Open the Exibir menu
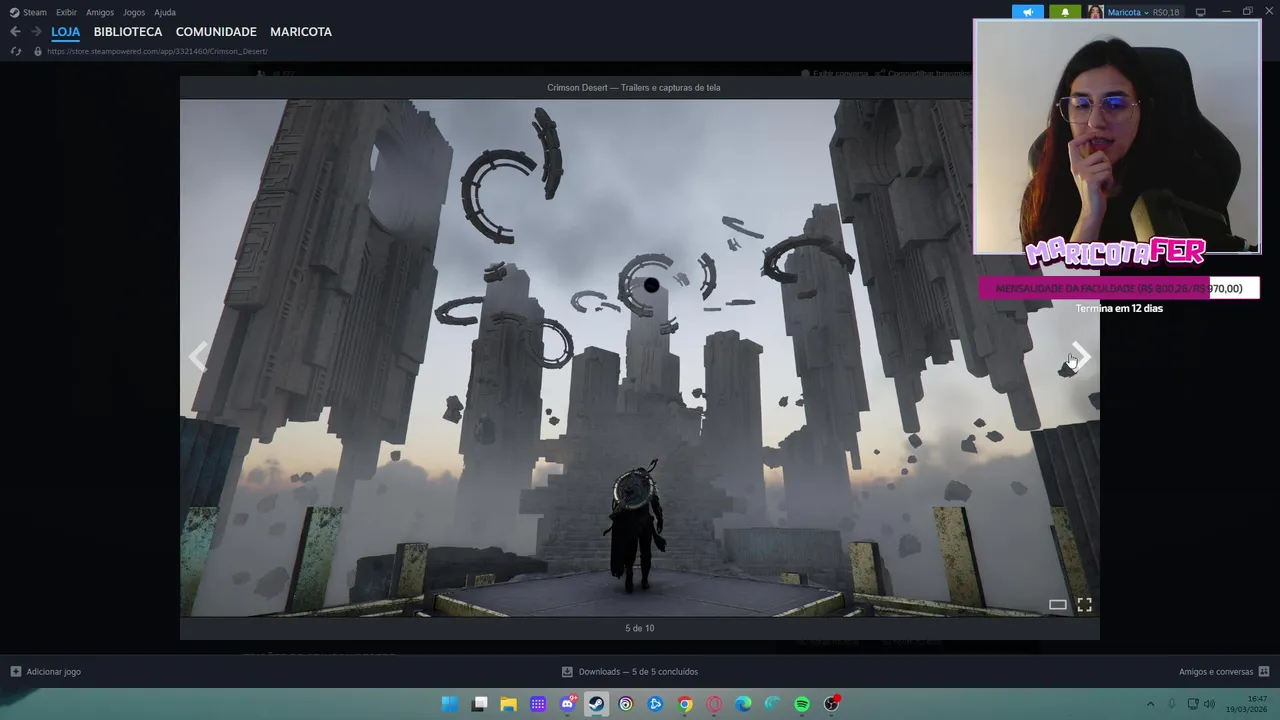Viewport: 1280px width, 720px height. tap(66, 12)
